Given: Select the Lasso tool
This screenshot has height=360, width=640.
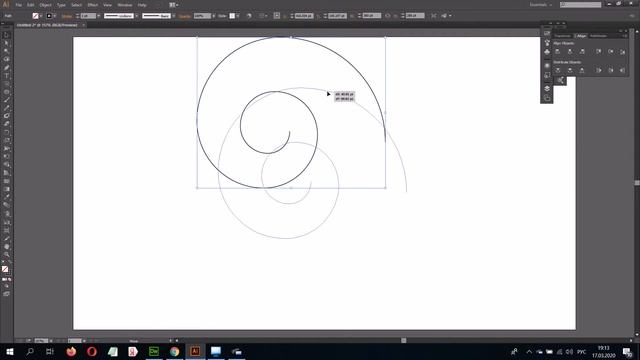Looking at the screenshot, I should click(x=6, y=60).
